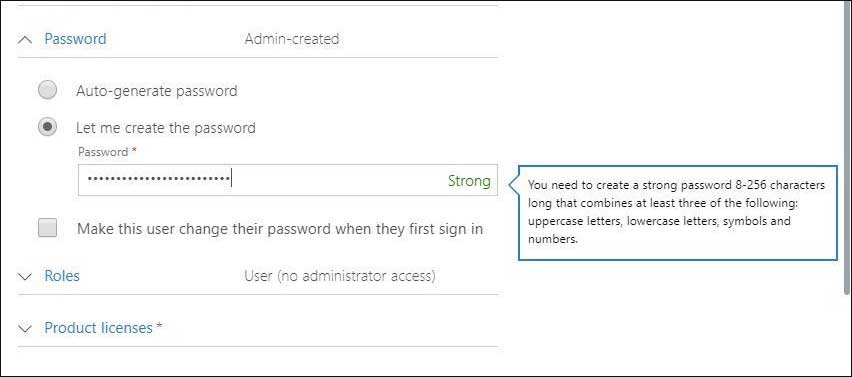
Task: Click the tooltip pointer arrow beside the password field
Action: click(x=513, y=185)
